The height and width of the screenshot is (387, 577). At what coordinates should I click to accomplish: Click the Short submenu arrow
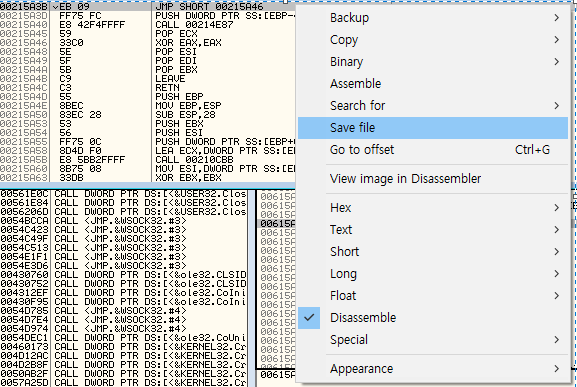point(556,252)
